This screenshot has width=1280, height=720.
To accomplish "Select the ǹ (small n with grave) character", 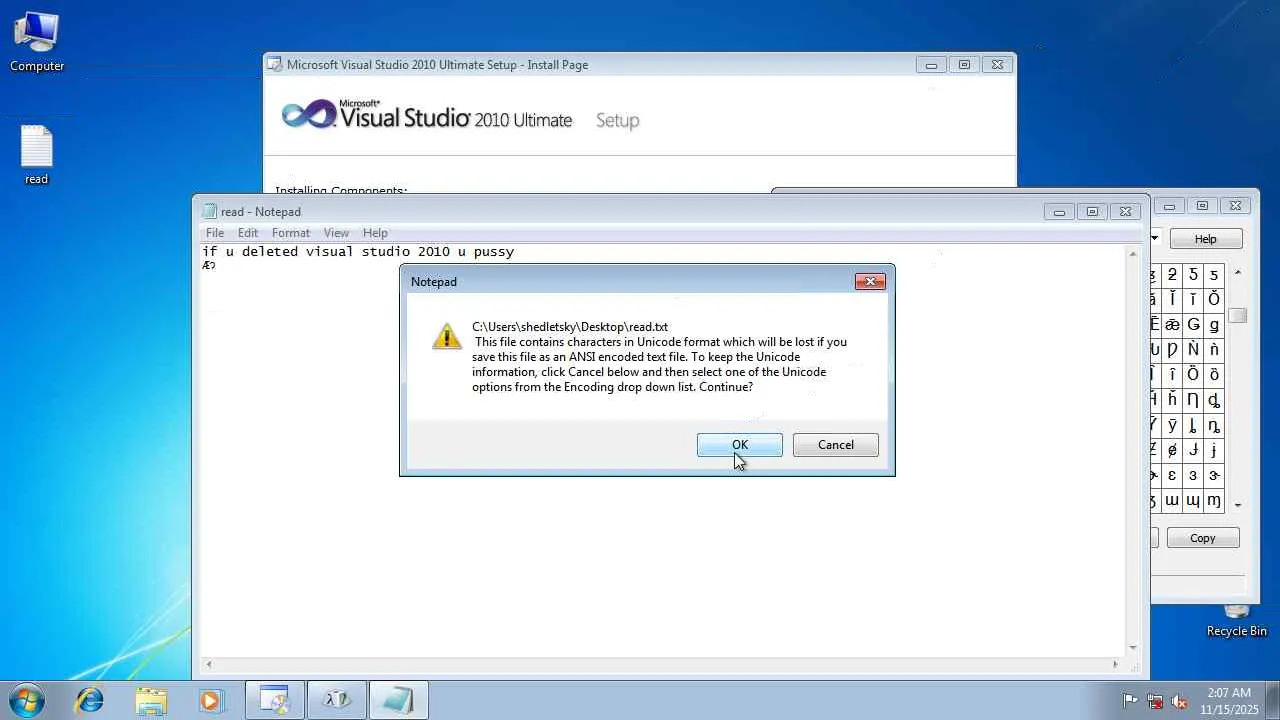I will tap(1215, 350).
